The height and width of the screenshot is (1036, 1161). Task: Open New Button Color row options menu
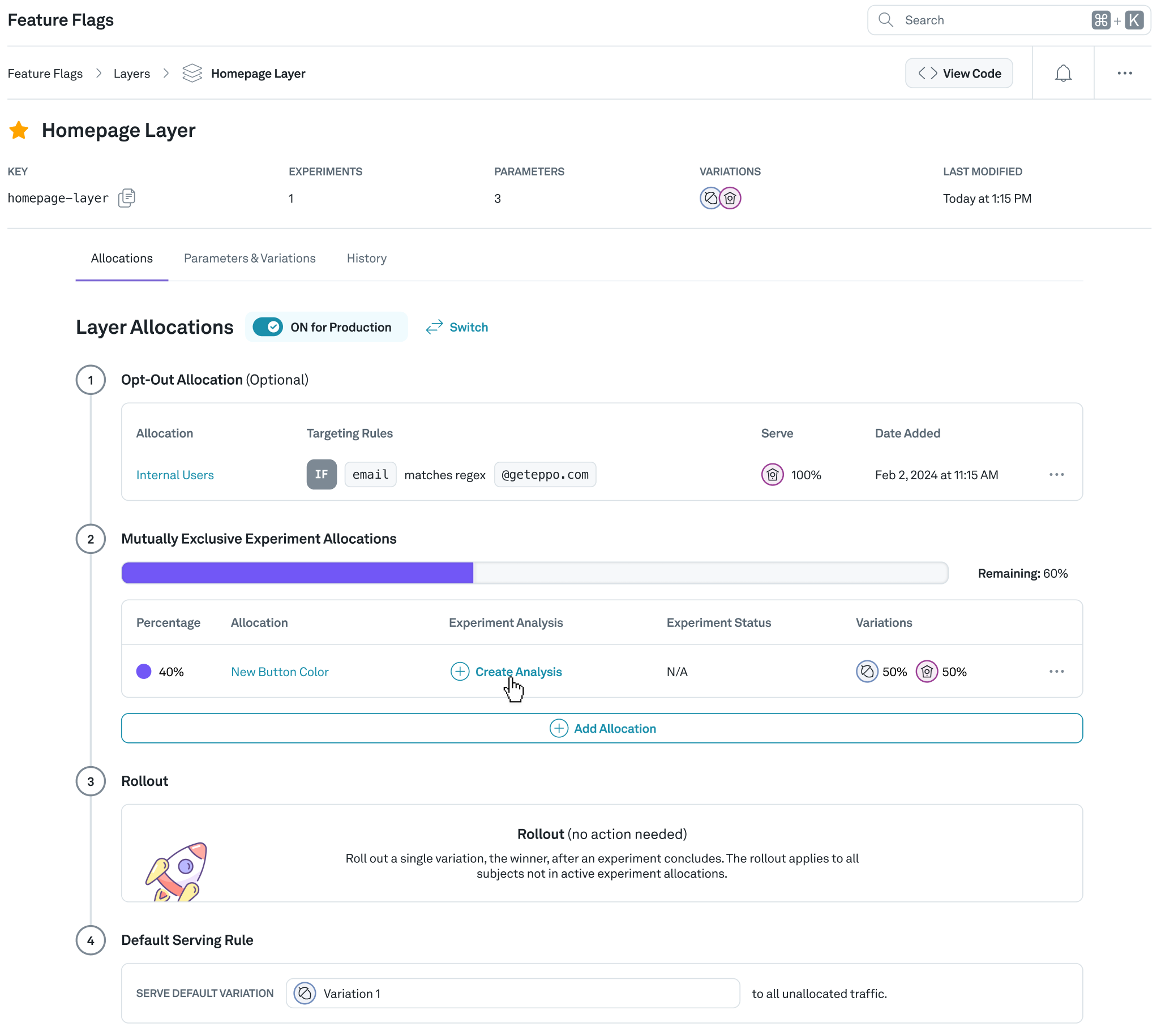pyautogui.click(x=1056, y=672)
